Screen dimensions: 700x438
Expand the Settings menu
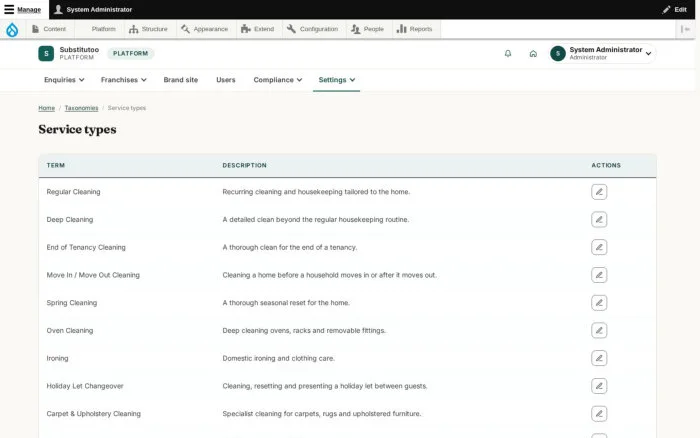337,80
